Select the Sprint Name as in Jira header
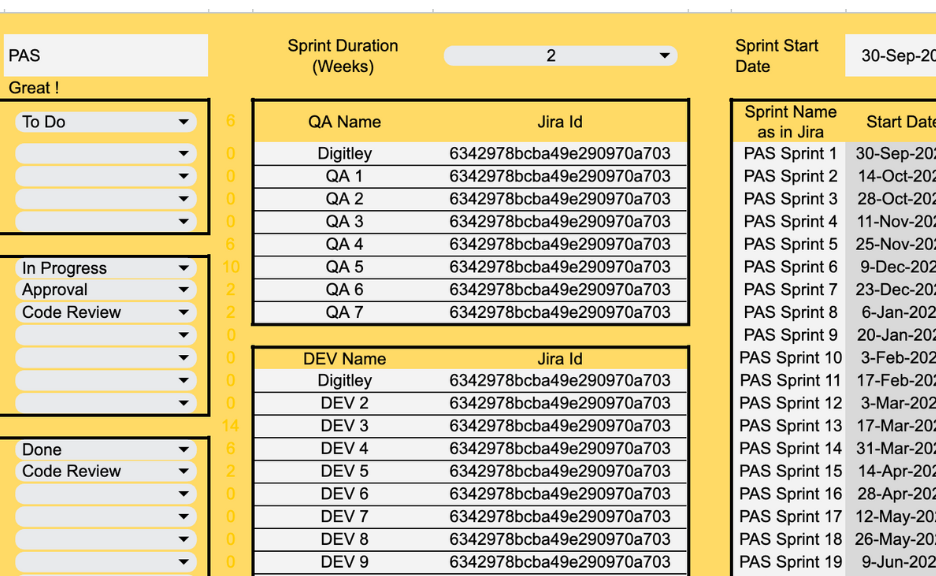The height and width of the screenshot is (576, 936). coord(790,122)
